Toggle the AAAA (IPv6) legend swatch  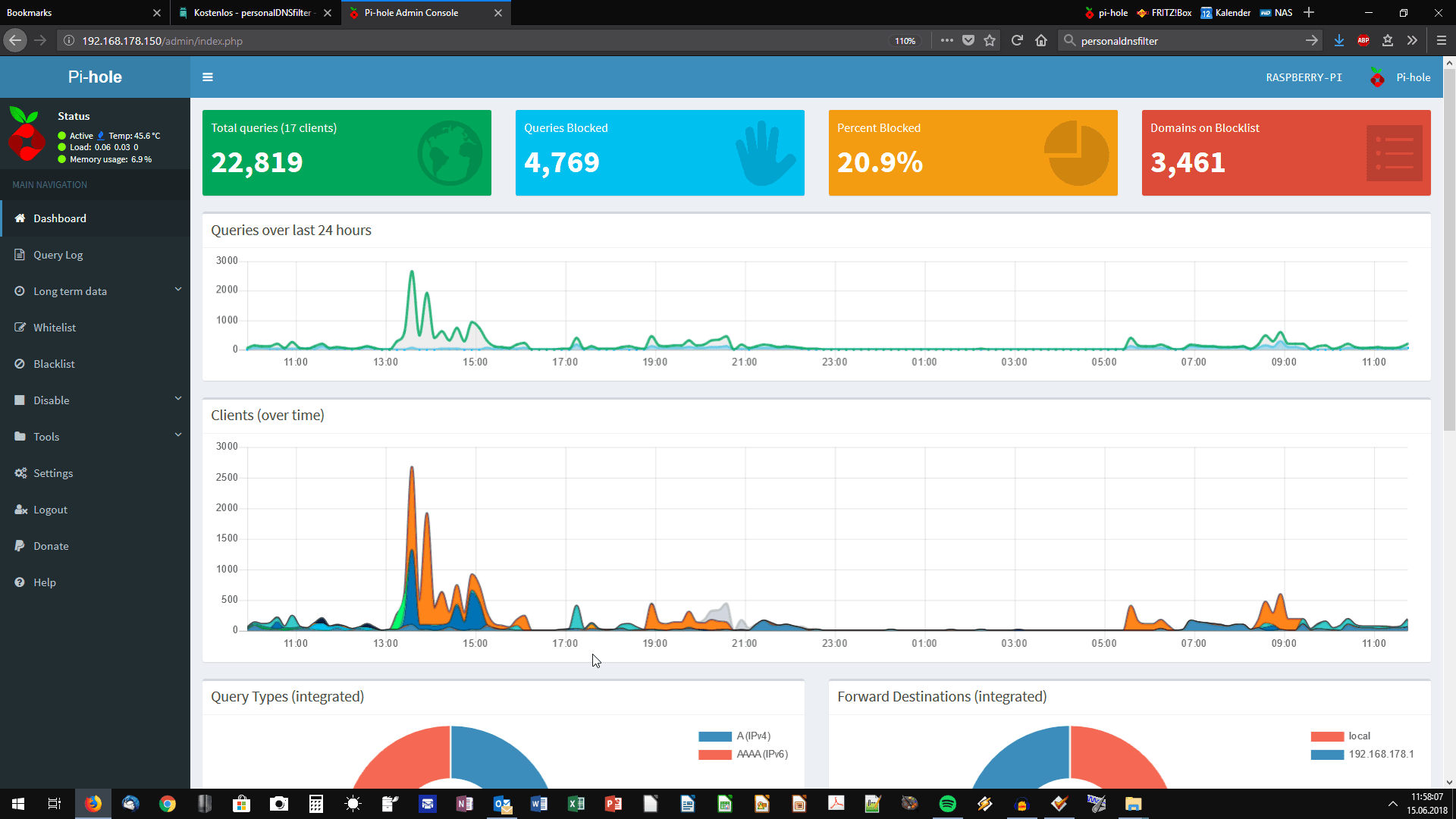(x=715, y=755)
